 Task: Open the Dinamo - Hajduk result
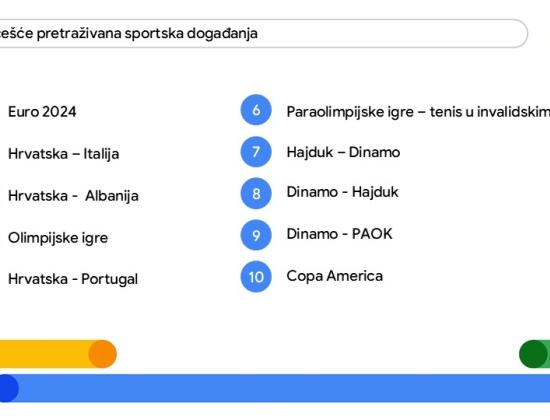343,192
